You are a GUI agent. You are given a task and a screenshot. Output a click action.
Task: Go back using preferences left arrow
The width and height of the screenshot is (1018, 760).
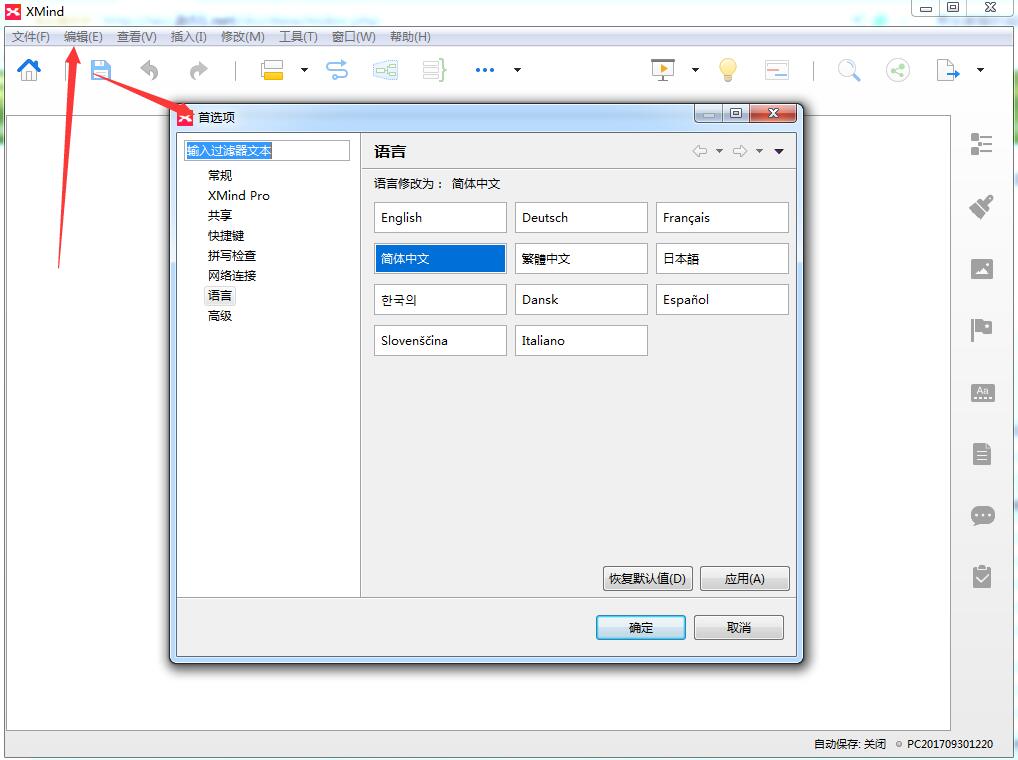[700, 151]
